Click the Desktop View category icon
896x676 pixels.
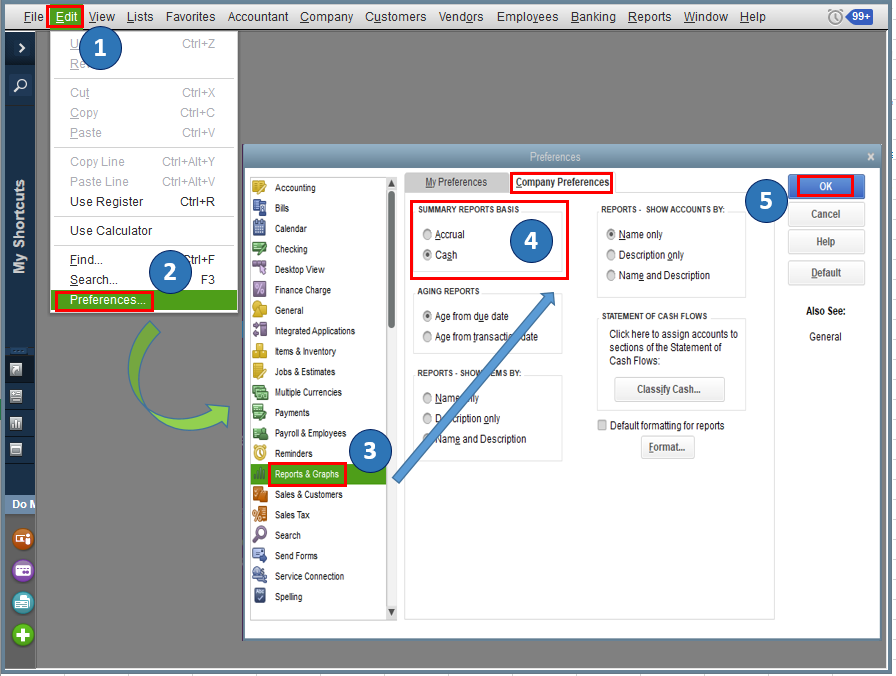pyautogui.click(x=259, y=269)
